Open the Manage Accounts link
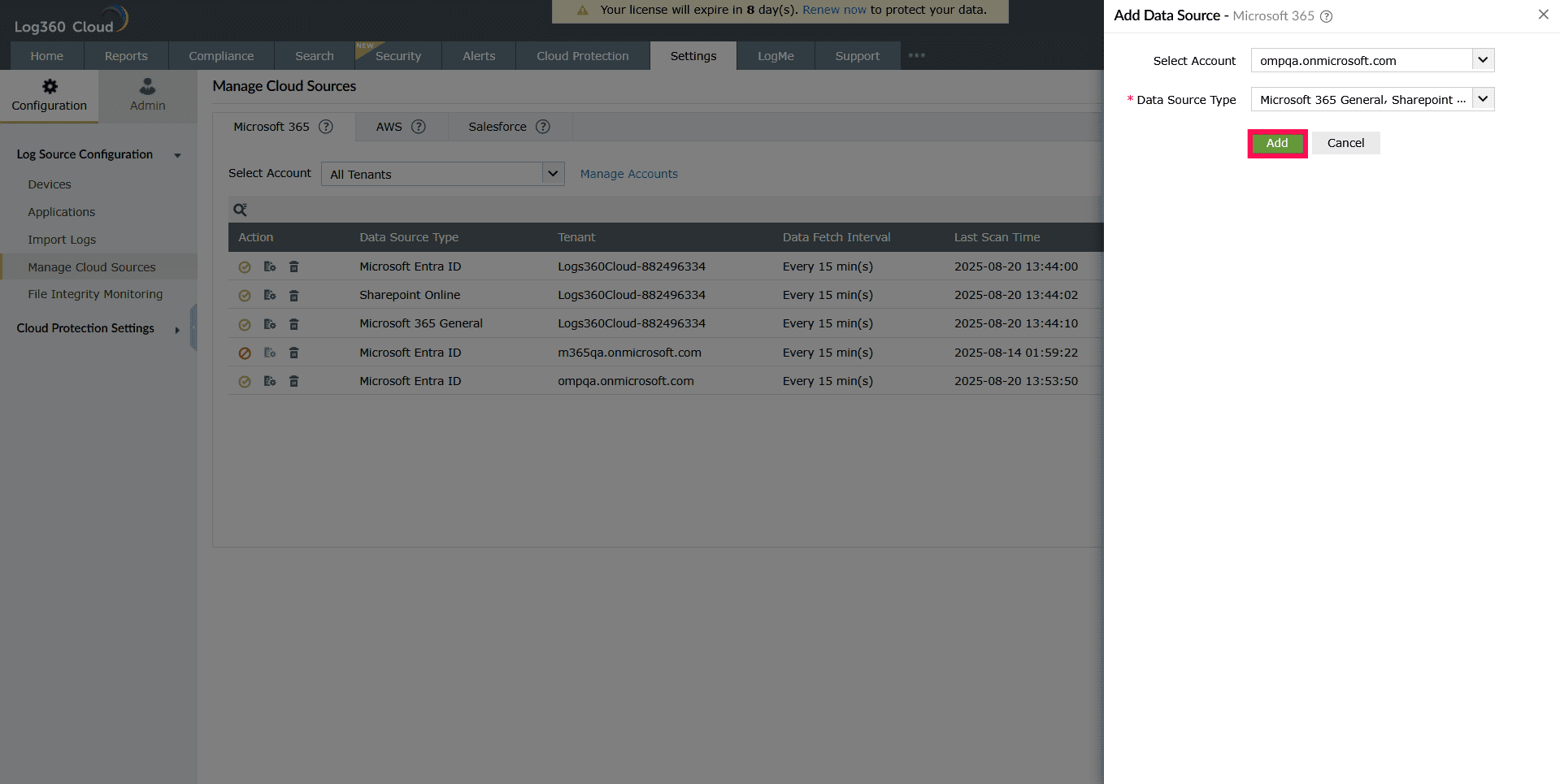The height and width of the screenshot is (784, 1560). 628,174
